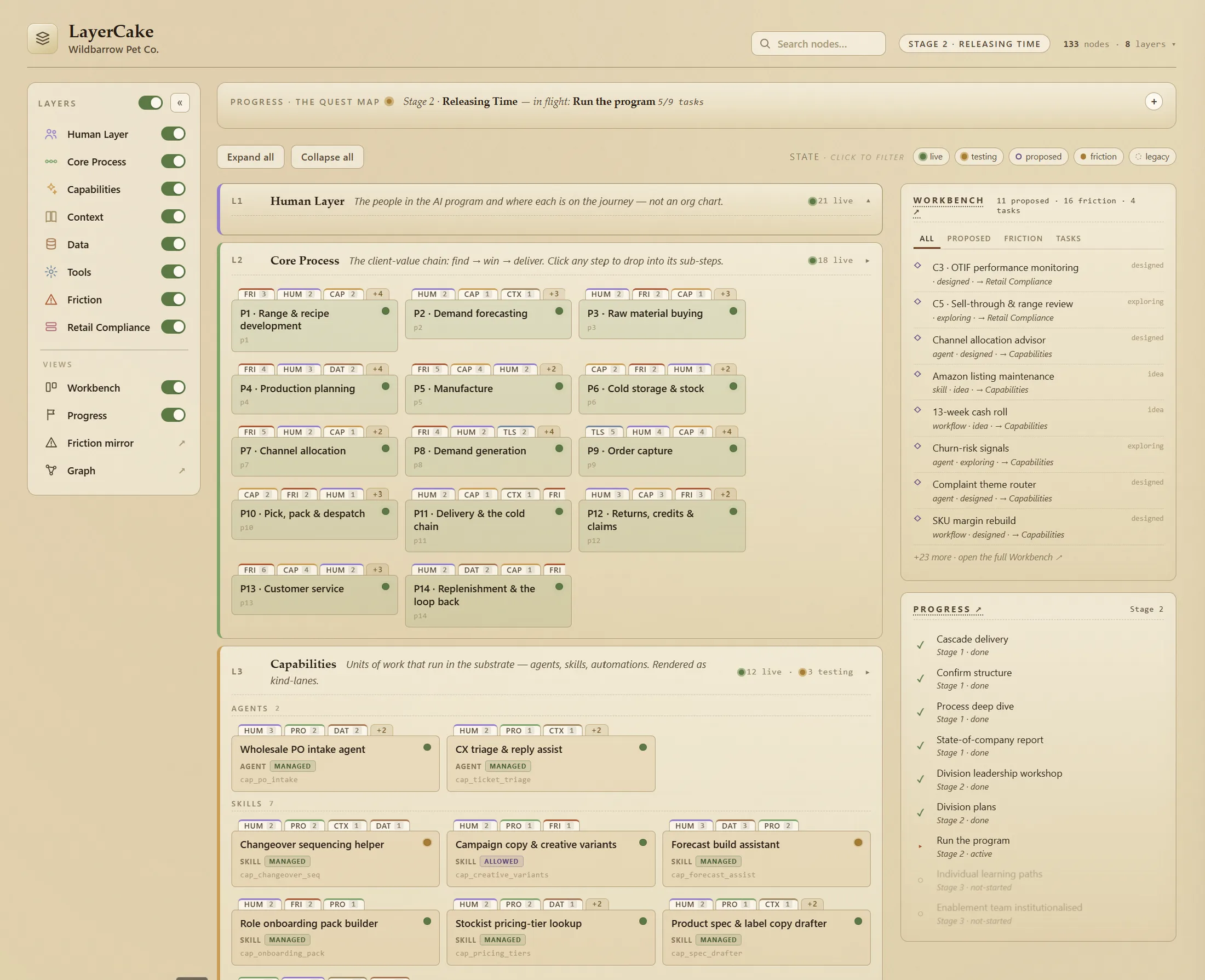The width and height of the screenshot is (1205, 980).
Task: Open the Graph view icon
Action: 51,470
